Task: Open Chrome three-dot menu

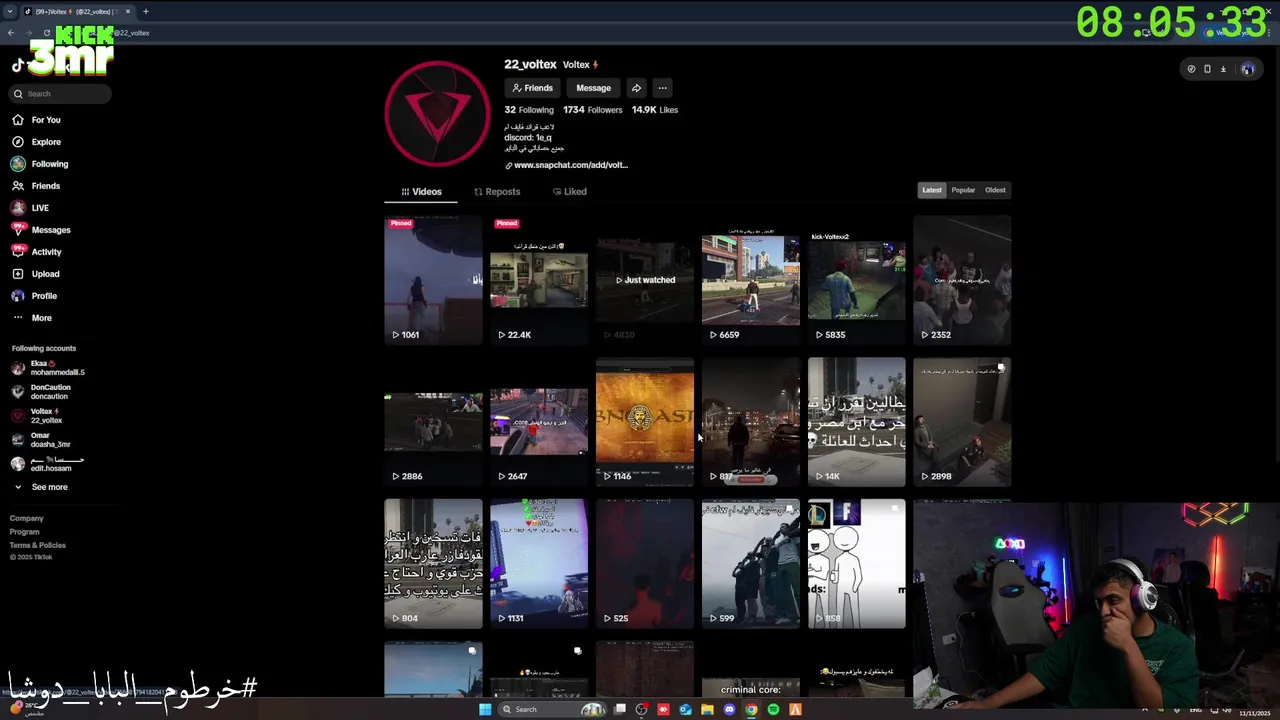Action: (1270, 33)
